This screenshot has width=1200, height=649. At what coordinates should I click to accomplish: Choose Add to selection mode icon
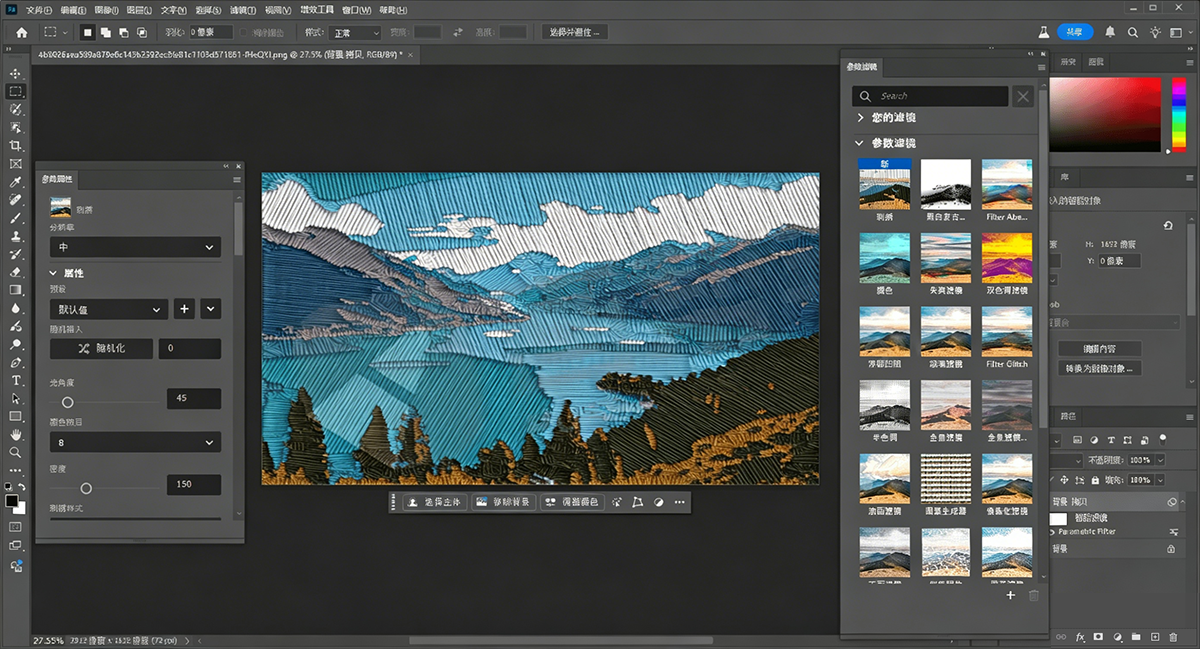coord(106,32)
